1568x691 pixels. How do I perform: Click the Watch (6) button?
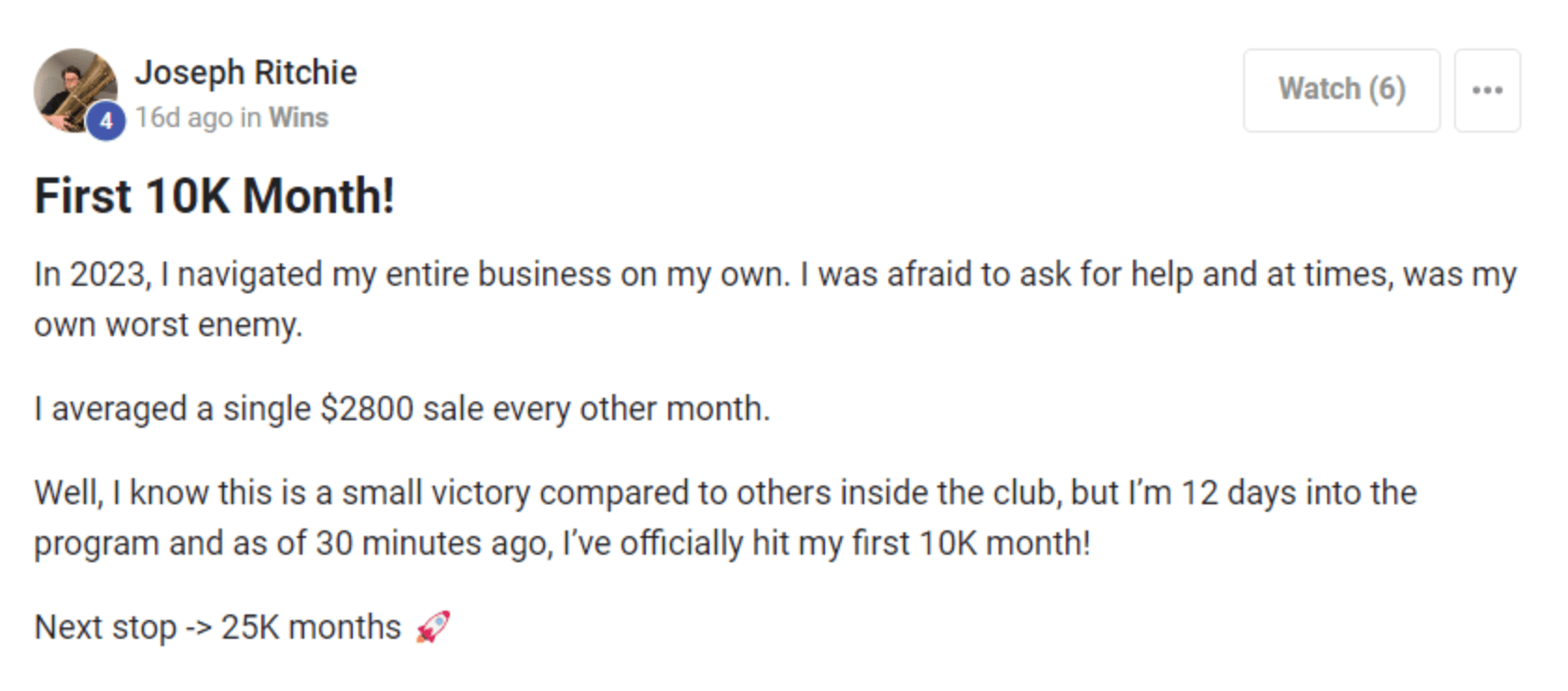(x=1342, y=91)
